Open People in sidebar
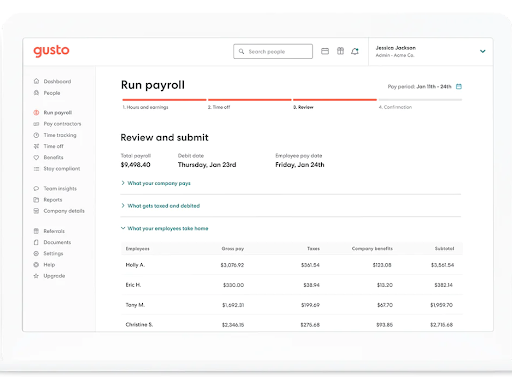 [x=52, y=93]
